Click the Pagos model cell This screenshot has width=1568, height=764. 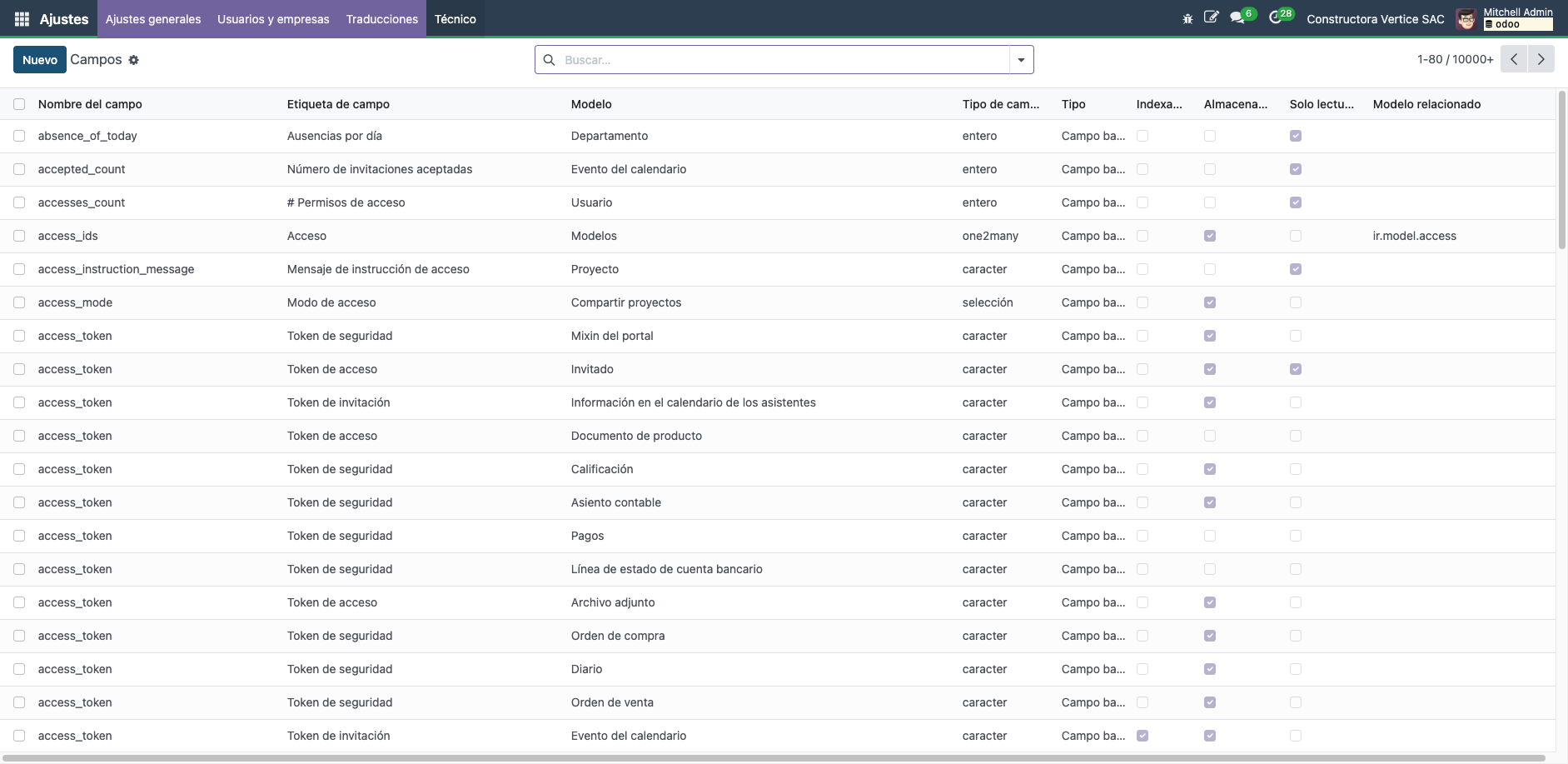587,536
